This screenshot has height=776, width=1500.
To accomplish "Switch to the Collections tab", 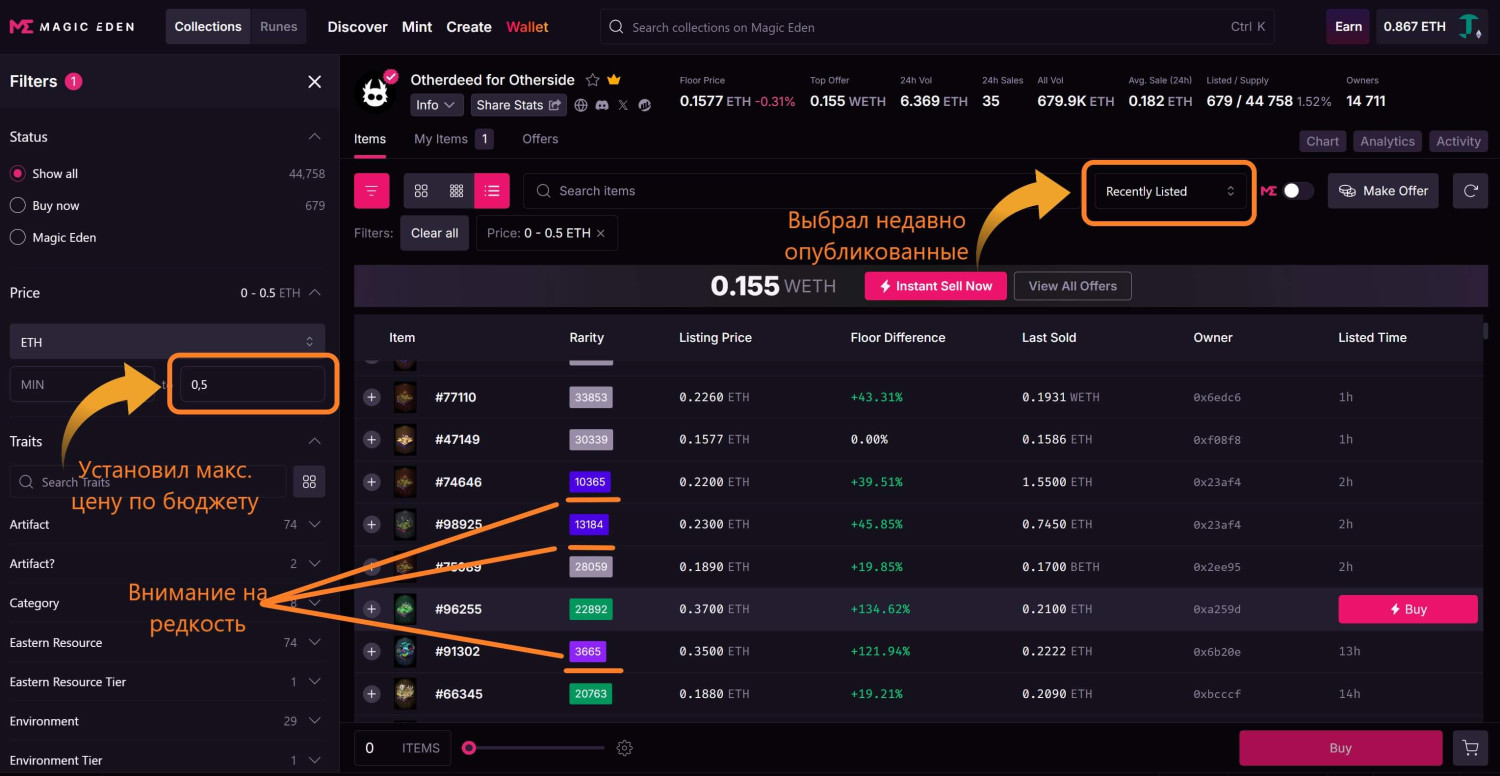I will (x=208, y=27).
